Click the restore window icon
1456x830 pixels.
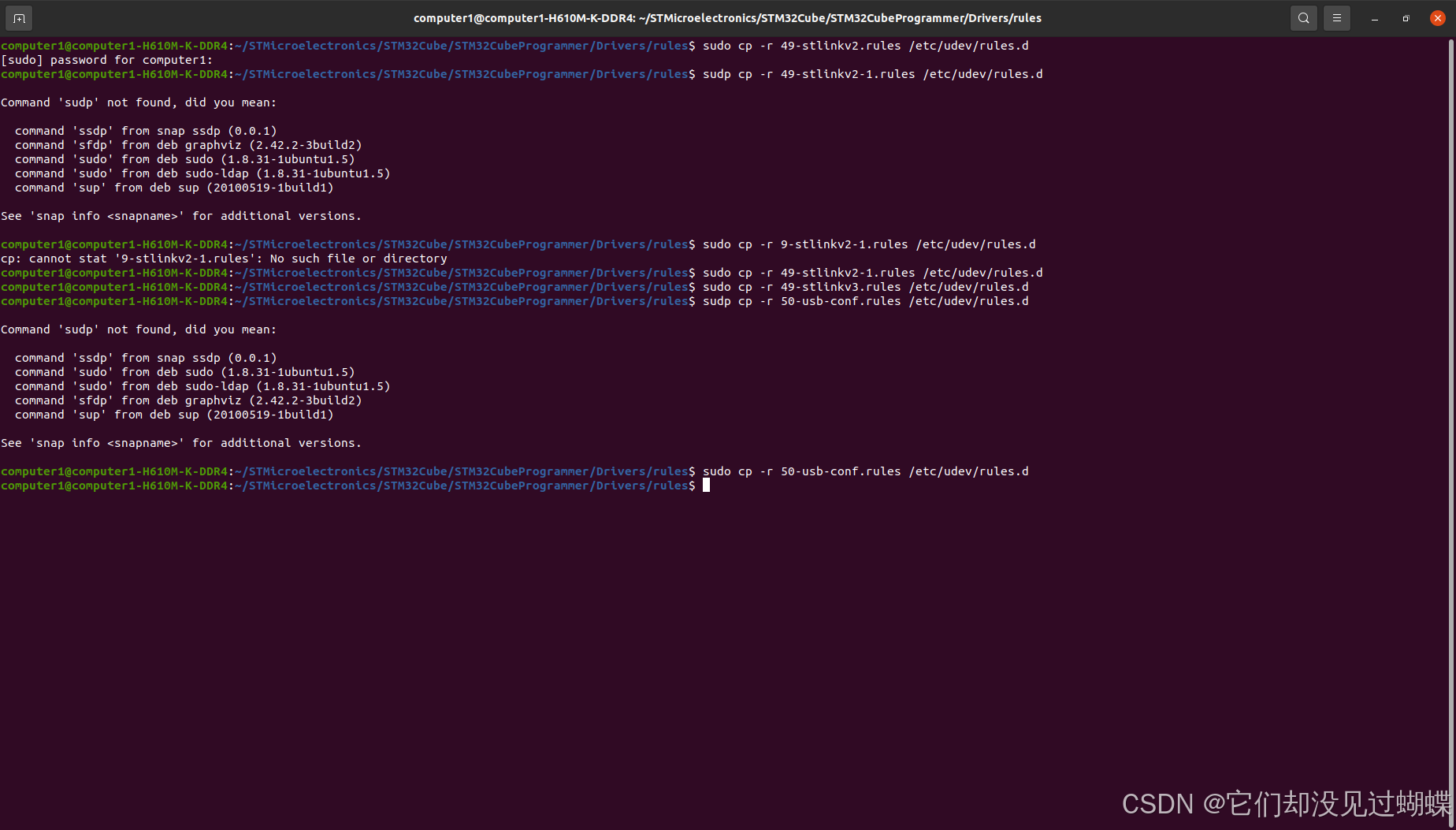coord(1406,17)
